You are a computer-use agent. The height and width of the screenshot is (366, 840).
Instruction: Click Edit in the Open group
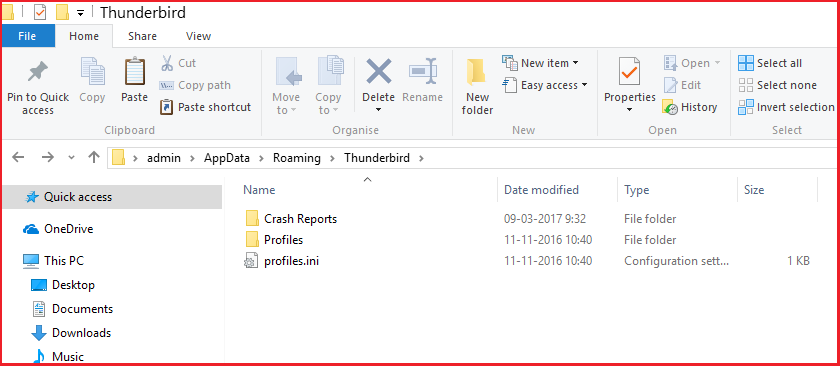(x=682, y=85)
